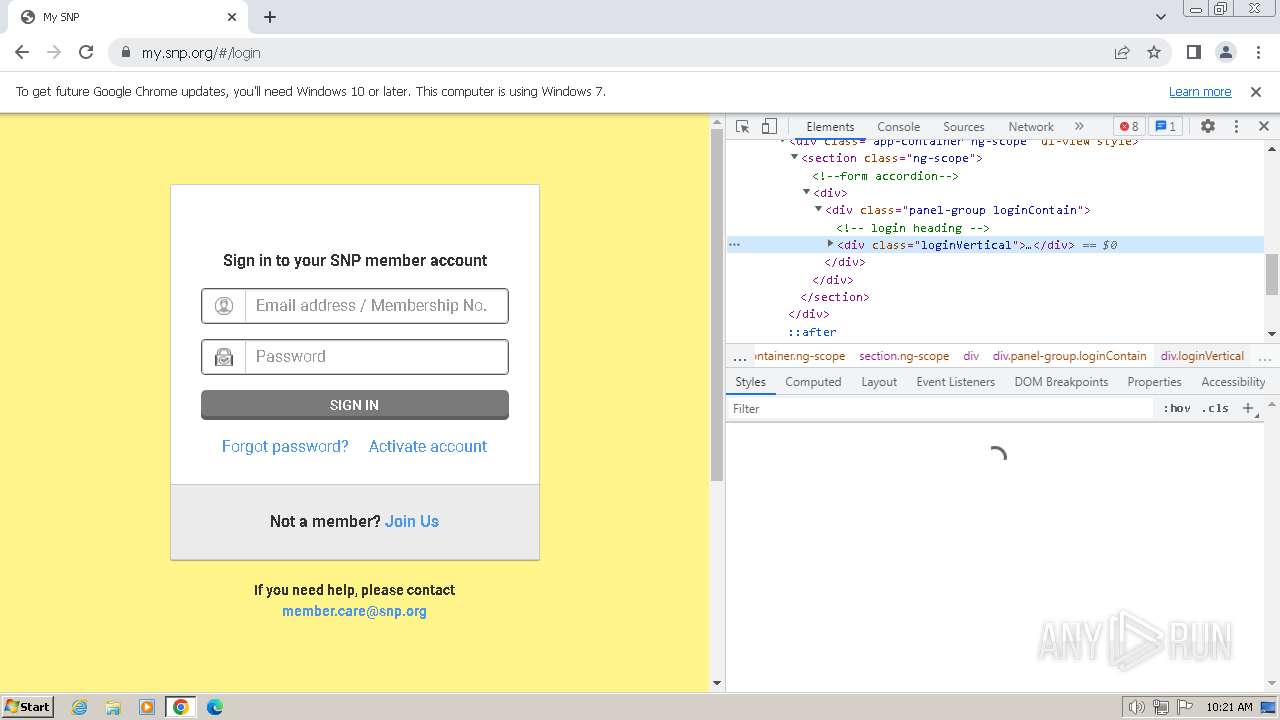Open Chrome side panel icon
The height and width of the screenshot is (720, 1280).
coord(1193,53)
